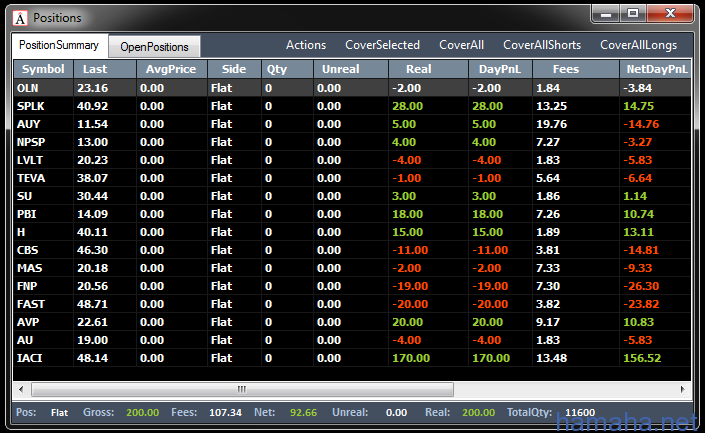Image resolution: width=705 pixels, height=433 pixels.
Task: Click the Qty column header
Action: tap(287, 69)
